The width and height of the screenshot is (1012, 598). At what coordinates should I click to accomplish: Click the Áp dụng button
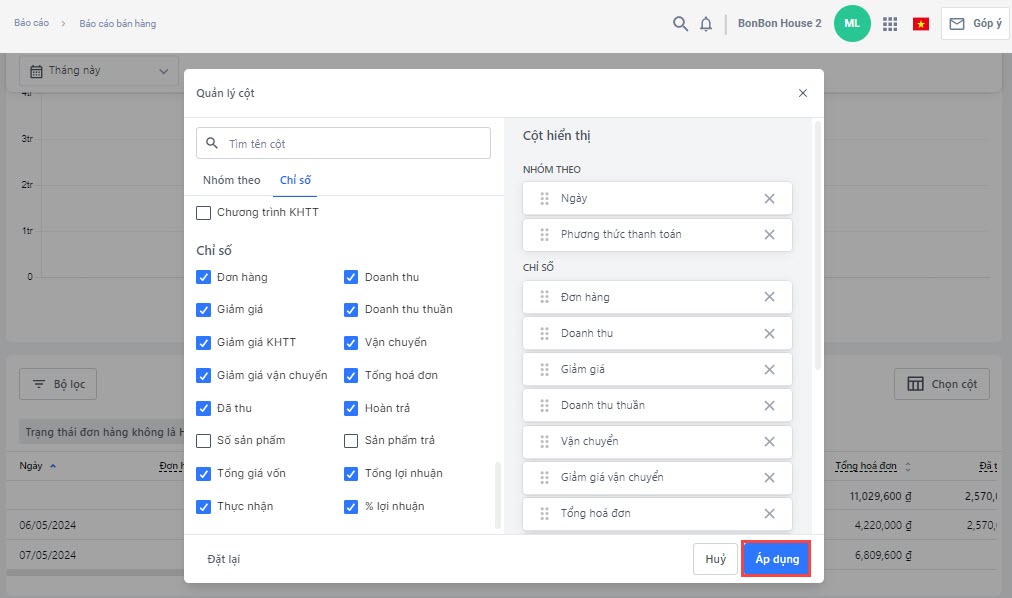(x=776, y=559)
